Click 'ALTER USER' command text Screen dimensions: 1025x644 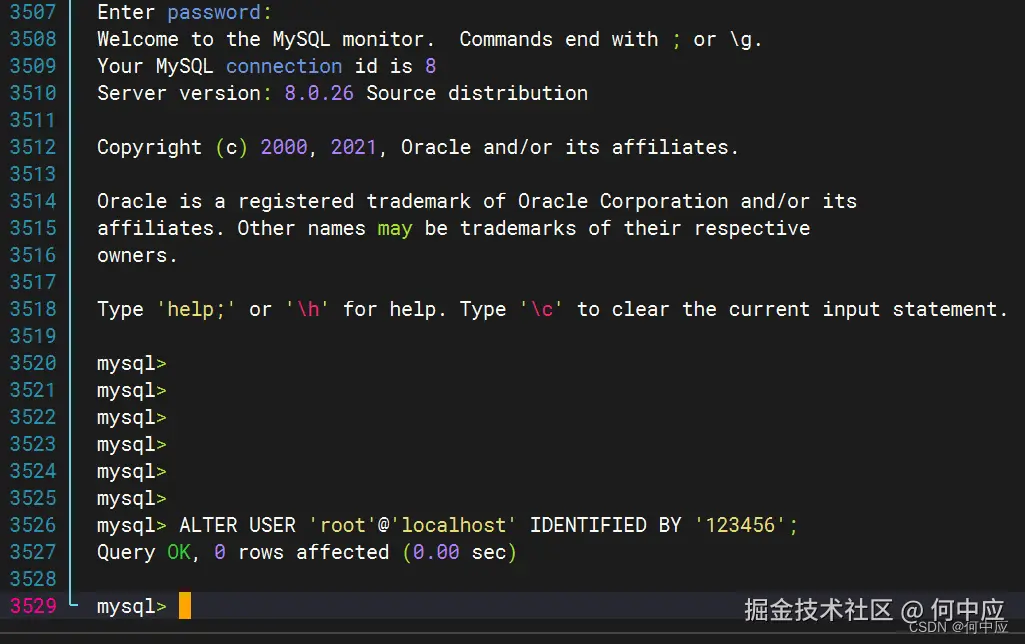pyautogui.click(x=237, y=525)
